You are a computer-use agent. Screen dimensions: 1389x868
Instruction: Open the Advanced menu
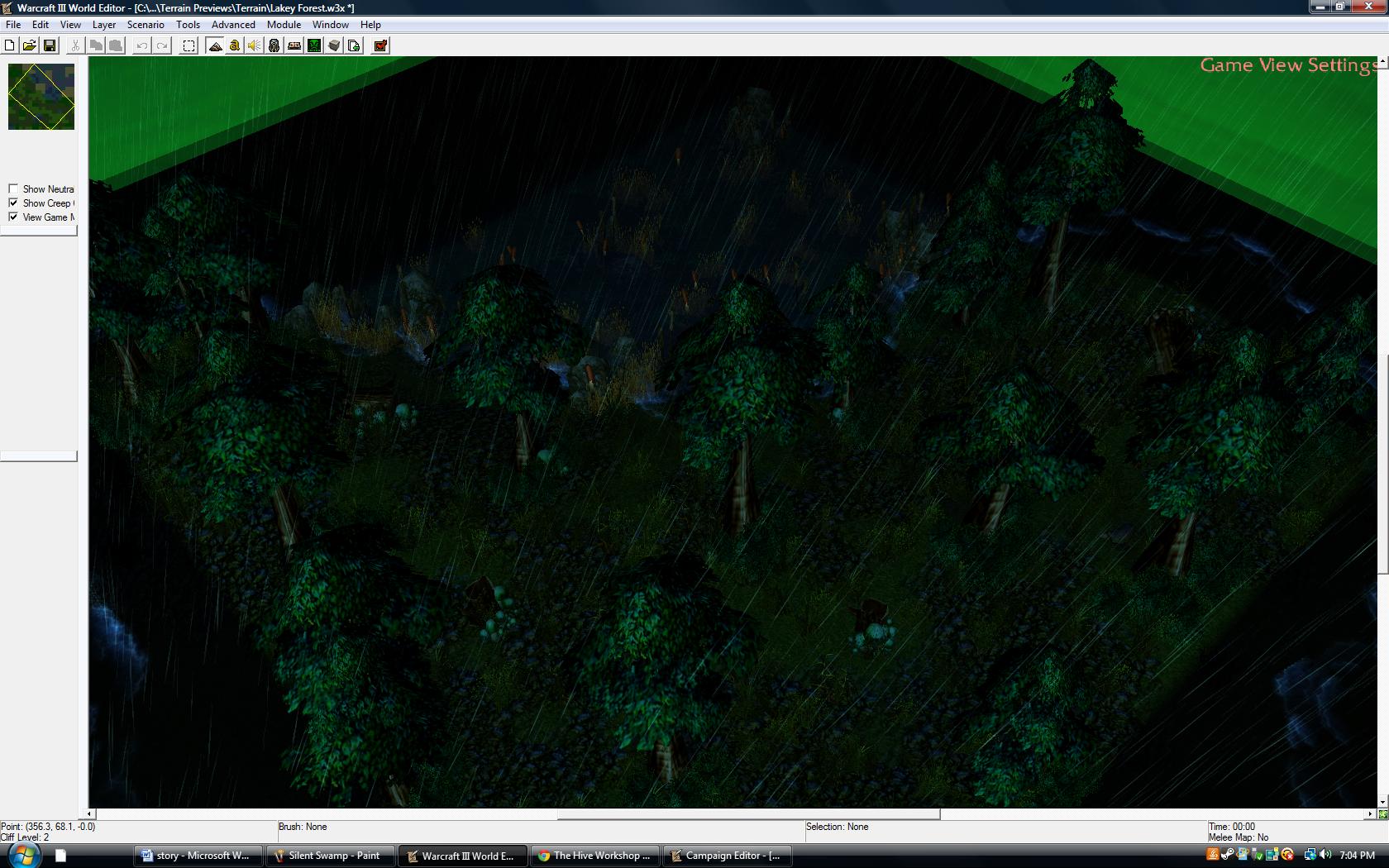click(x=233, y=25)
